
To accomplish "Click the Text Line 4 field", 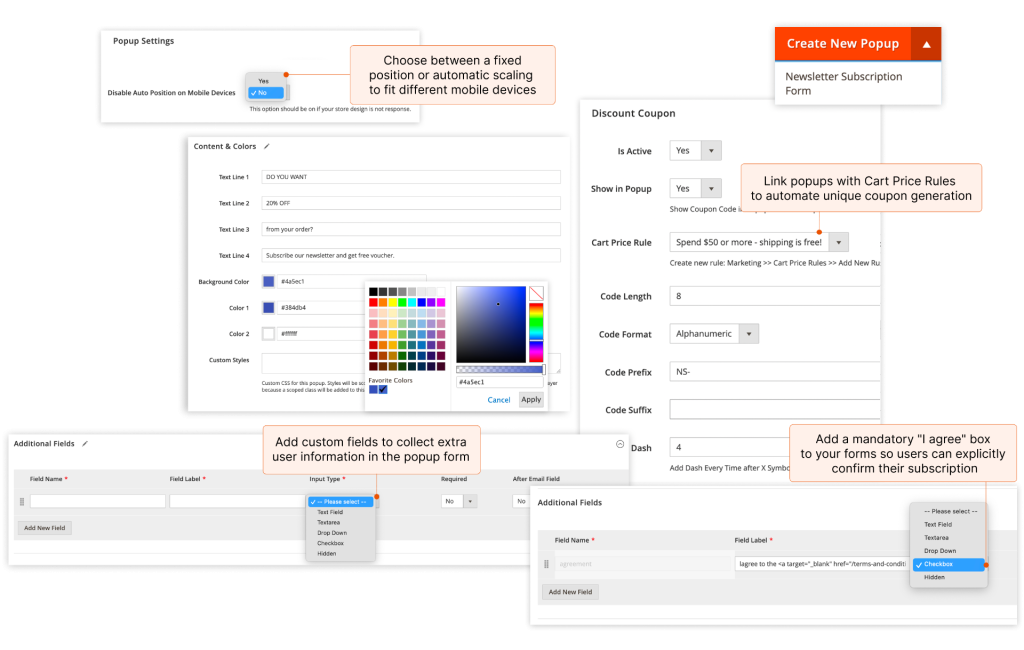I will [411, 255].
